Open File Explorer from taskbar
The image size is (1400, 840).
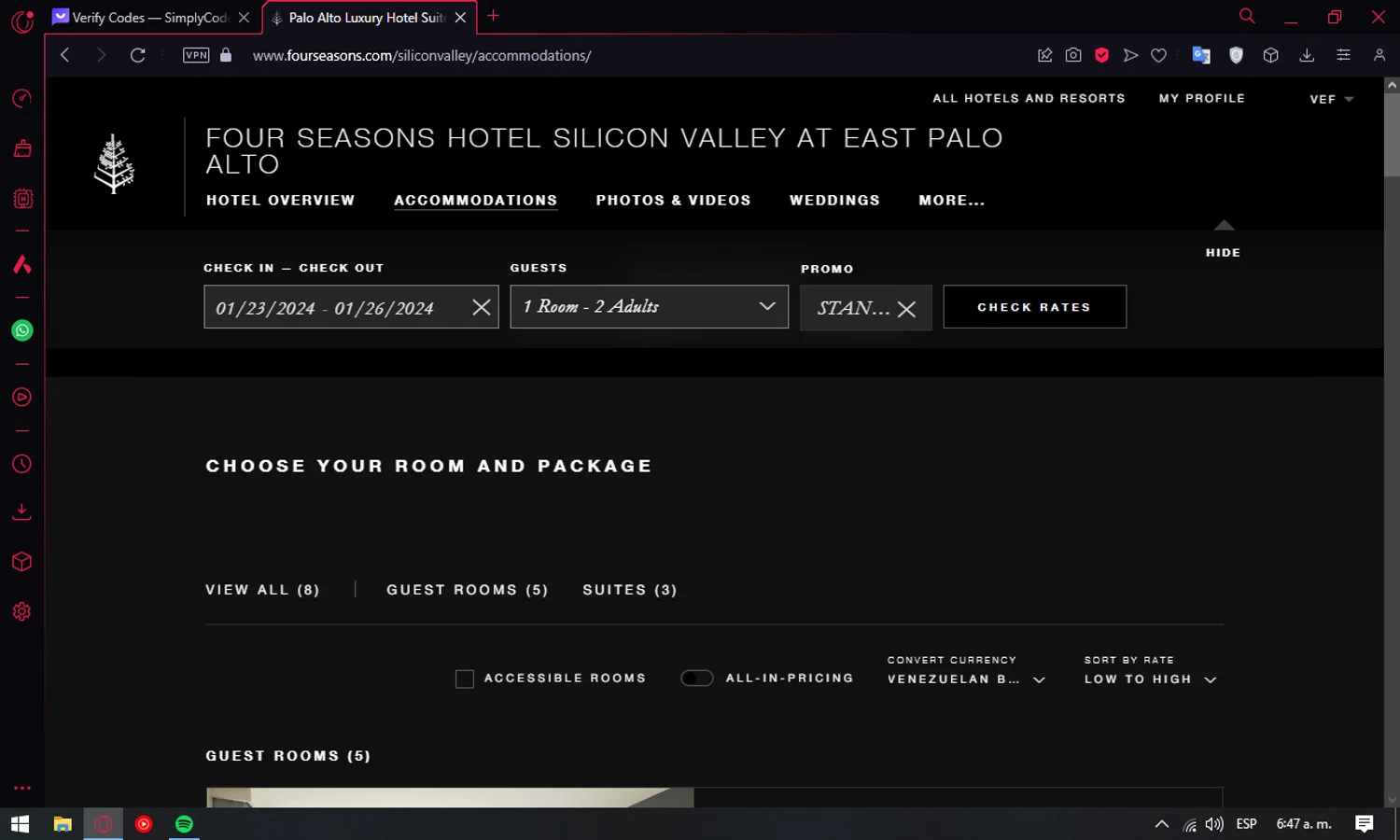tap(63, 824)
